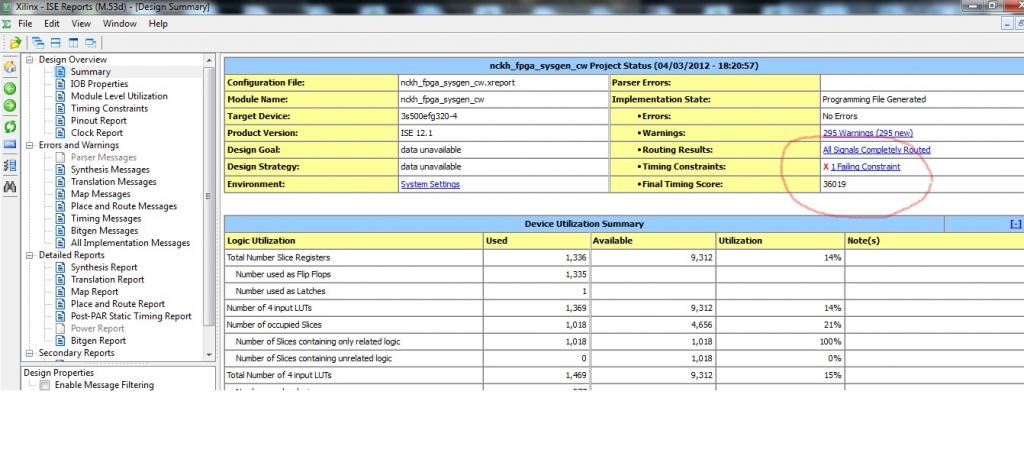Click the Tile Vertically toolbar icon

point(73,43)
